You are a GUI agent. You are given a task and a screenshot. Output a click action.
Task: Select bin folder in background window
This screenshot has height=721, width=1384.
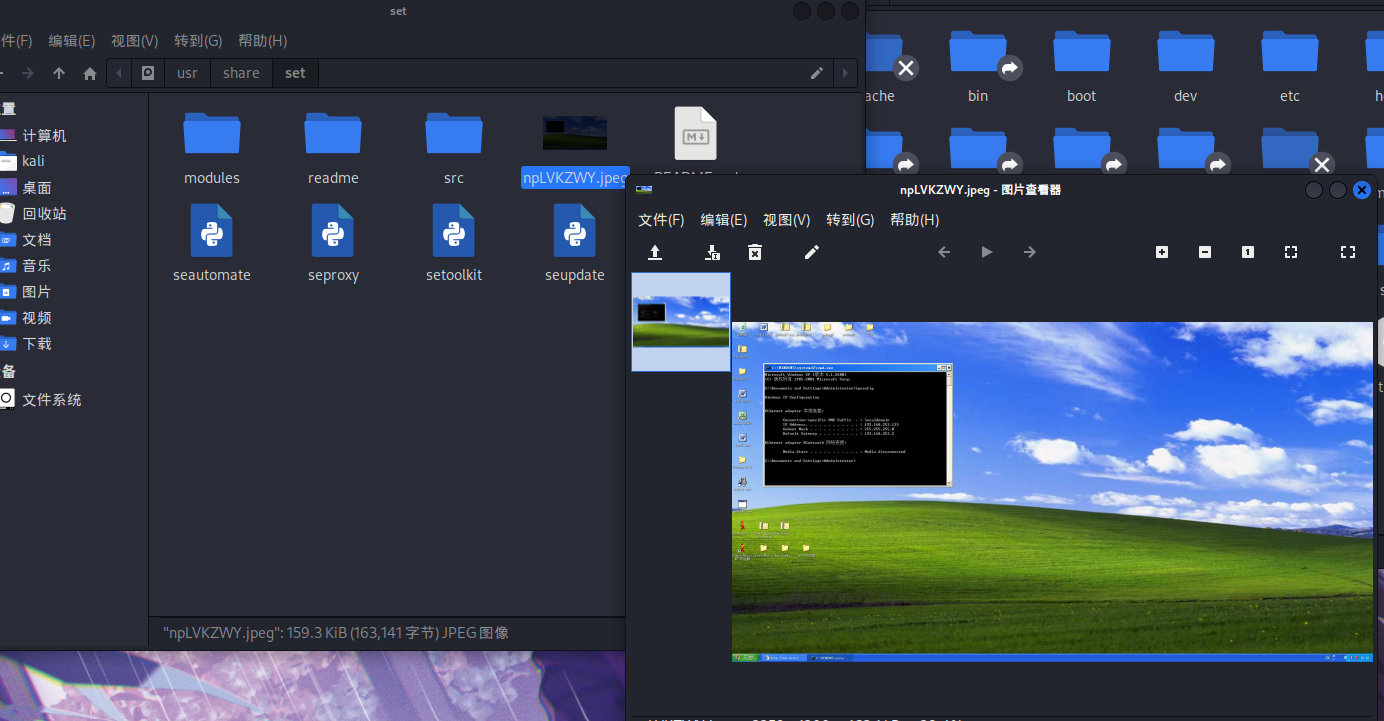[x=978, y=66]
